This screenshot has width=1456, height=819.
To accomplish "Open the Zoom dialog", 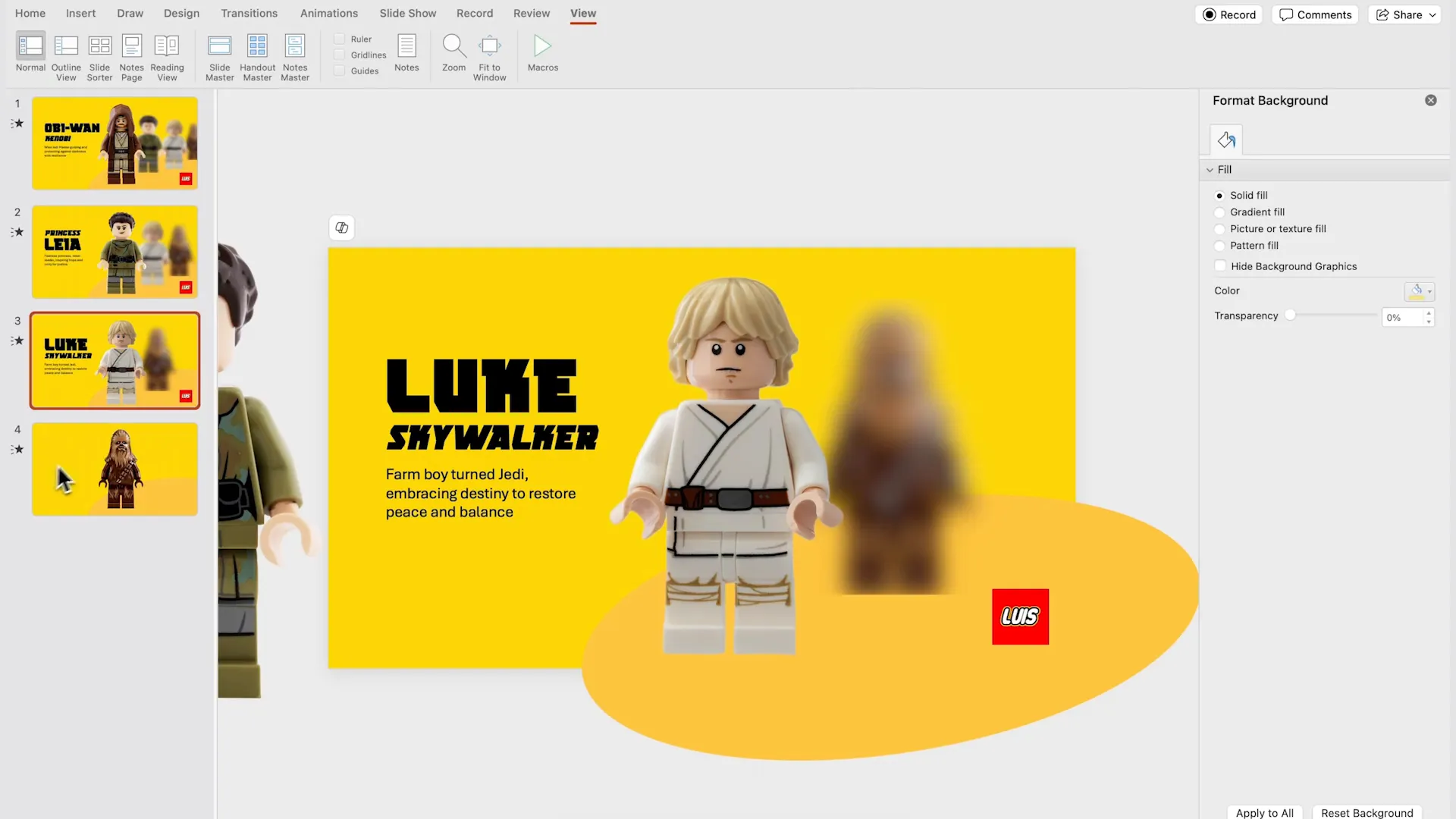I will 453,53.
